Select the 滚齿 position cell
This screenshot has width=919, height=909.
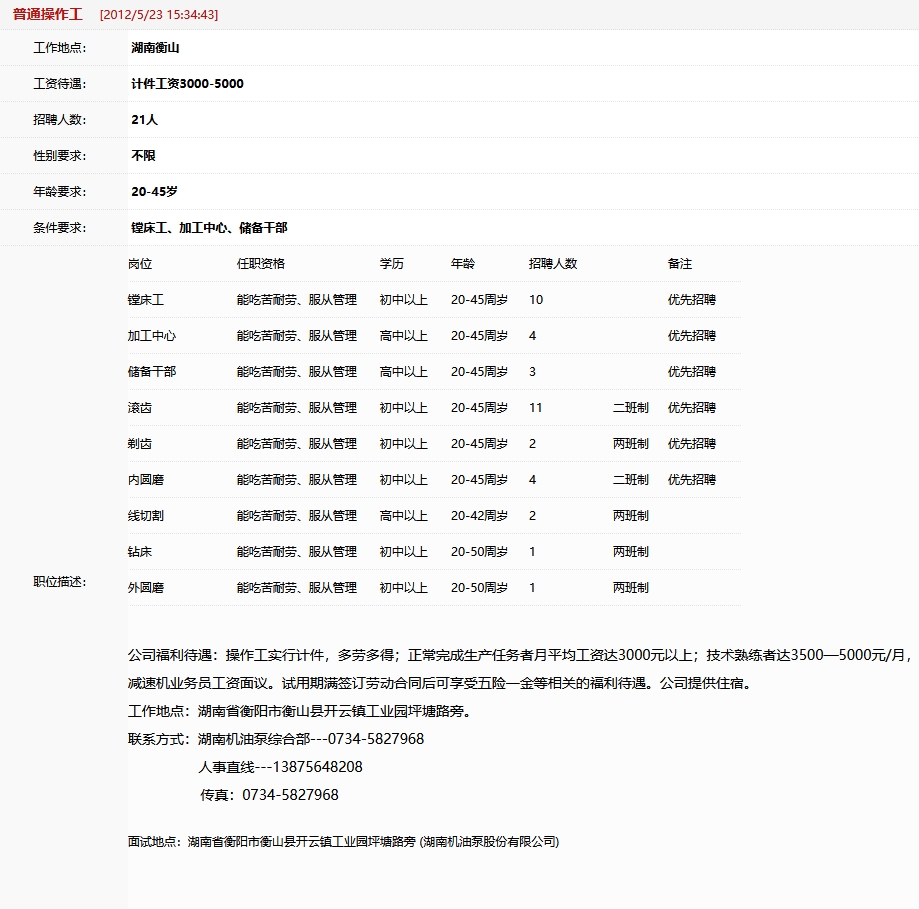(x=140, y=408)
